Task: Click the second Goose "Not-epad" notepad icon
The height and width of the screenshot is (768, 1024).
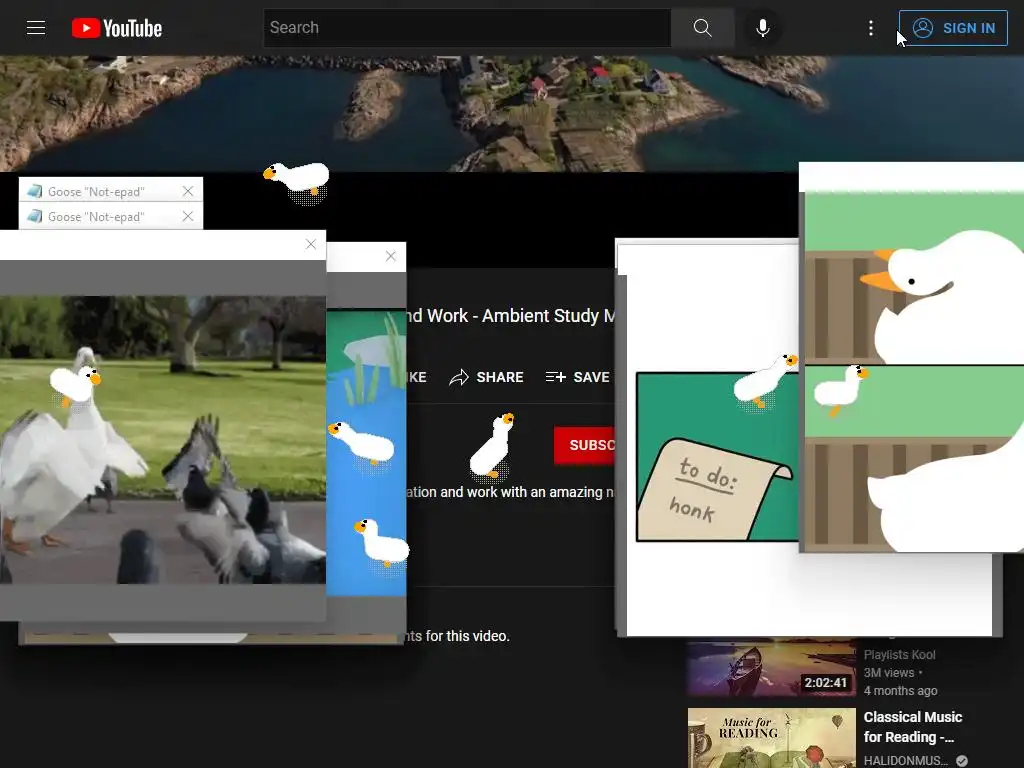Action: [35, 216]
